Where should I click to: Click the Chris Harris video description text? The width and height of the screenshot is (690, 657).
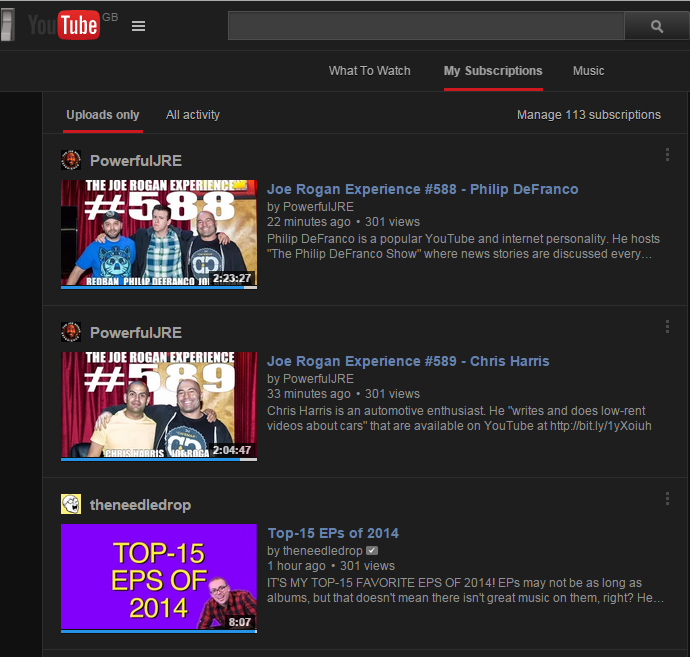459,418
